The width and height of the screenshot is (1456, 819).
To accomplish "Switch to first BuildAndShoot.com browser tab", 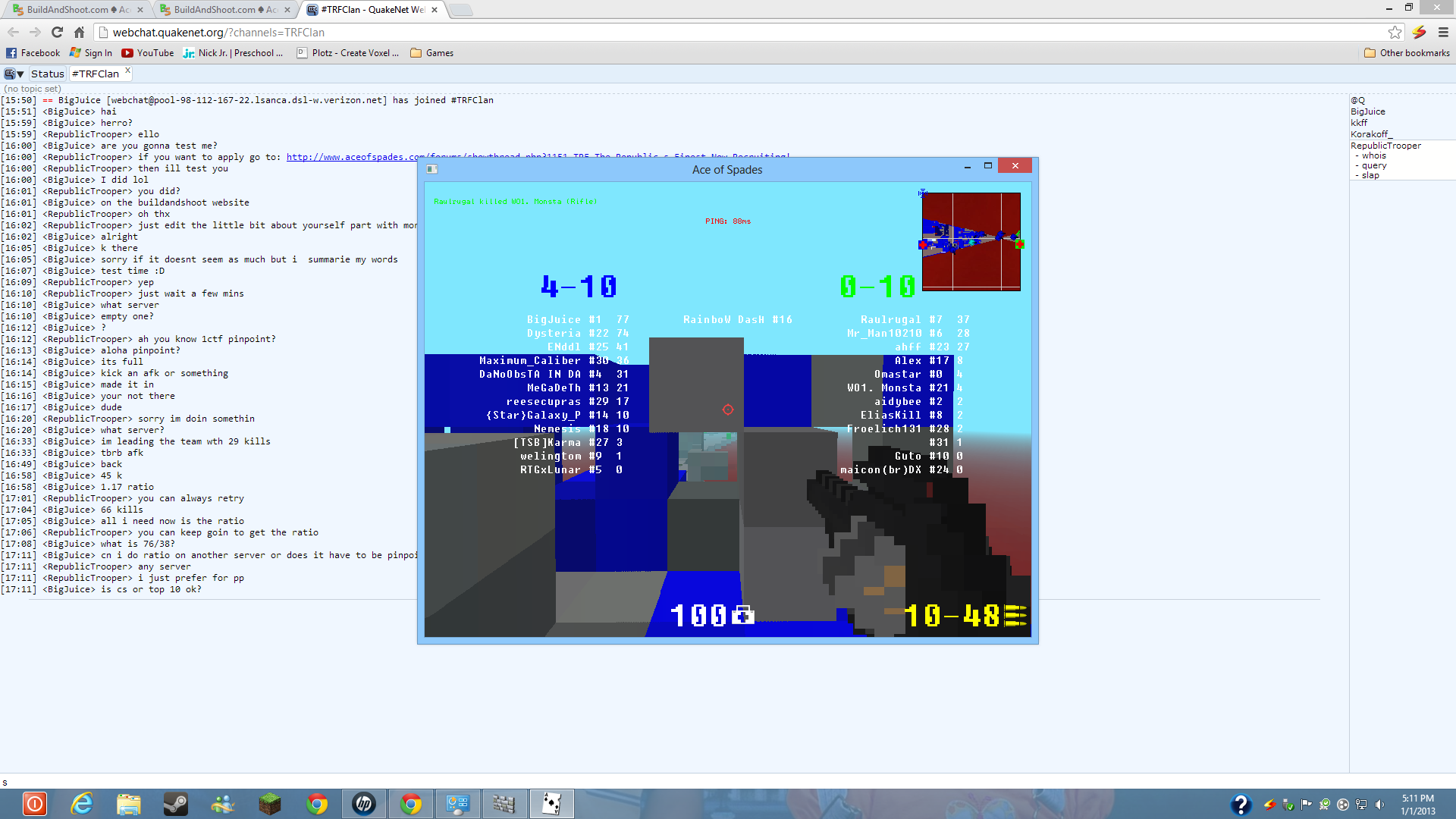I will [76, 10].
